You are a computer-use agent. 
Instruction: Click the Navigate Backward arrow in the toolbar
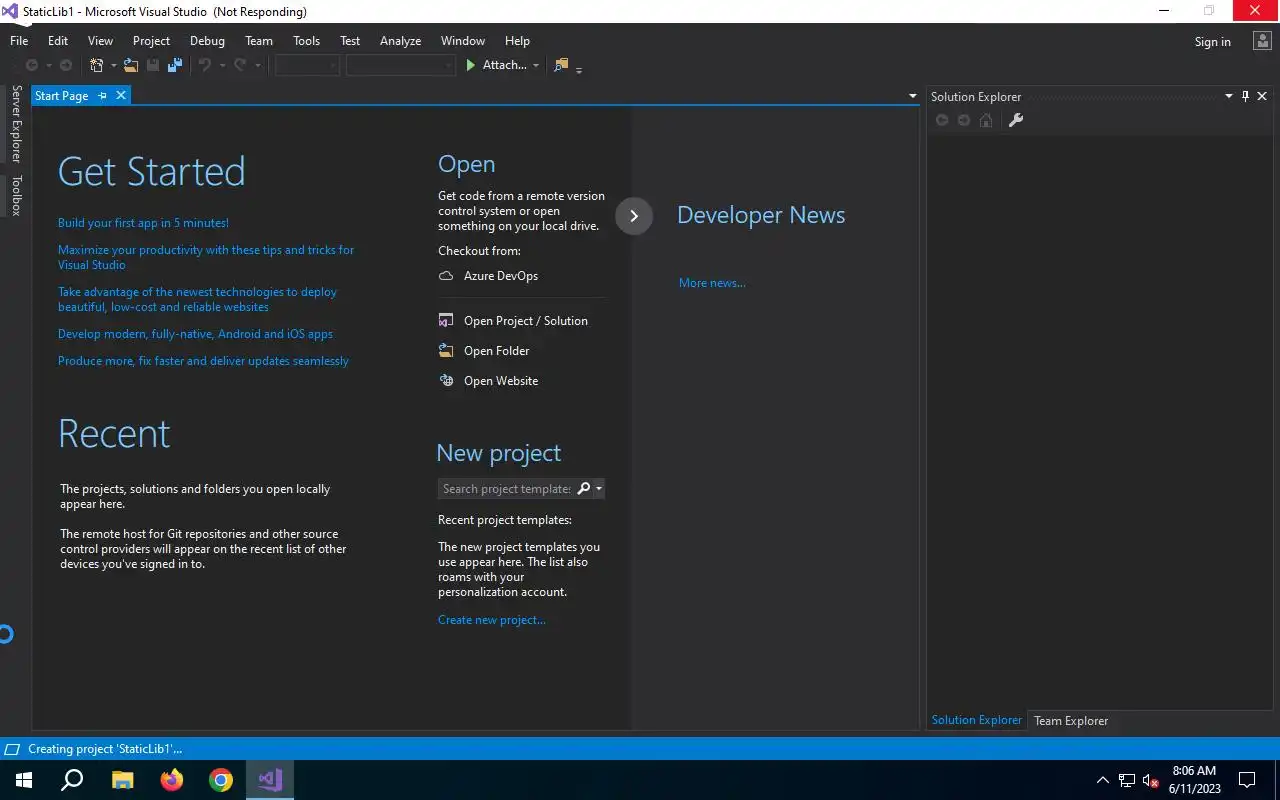pos(32,65)
